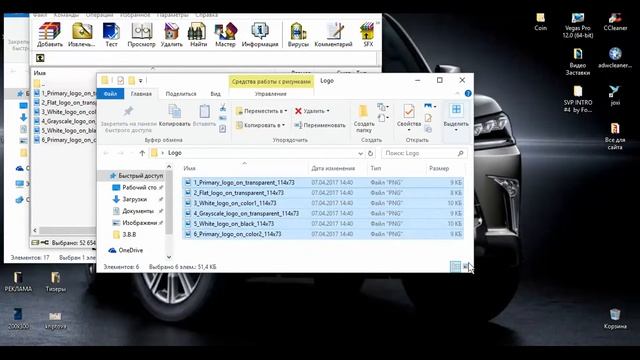Open the Manage (Управление) tab
640x360 pixels.
[271, 94]
